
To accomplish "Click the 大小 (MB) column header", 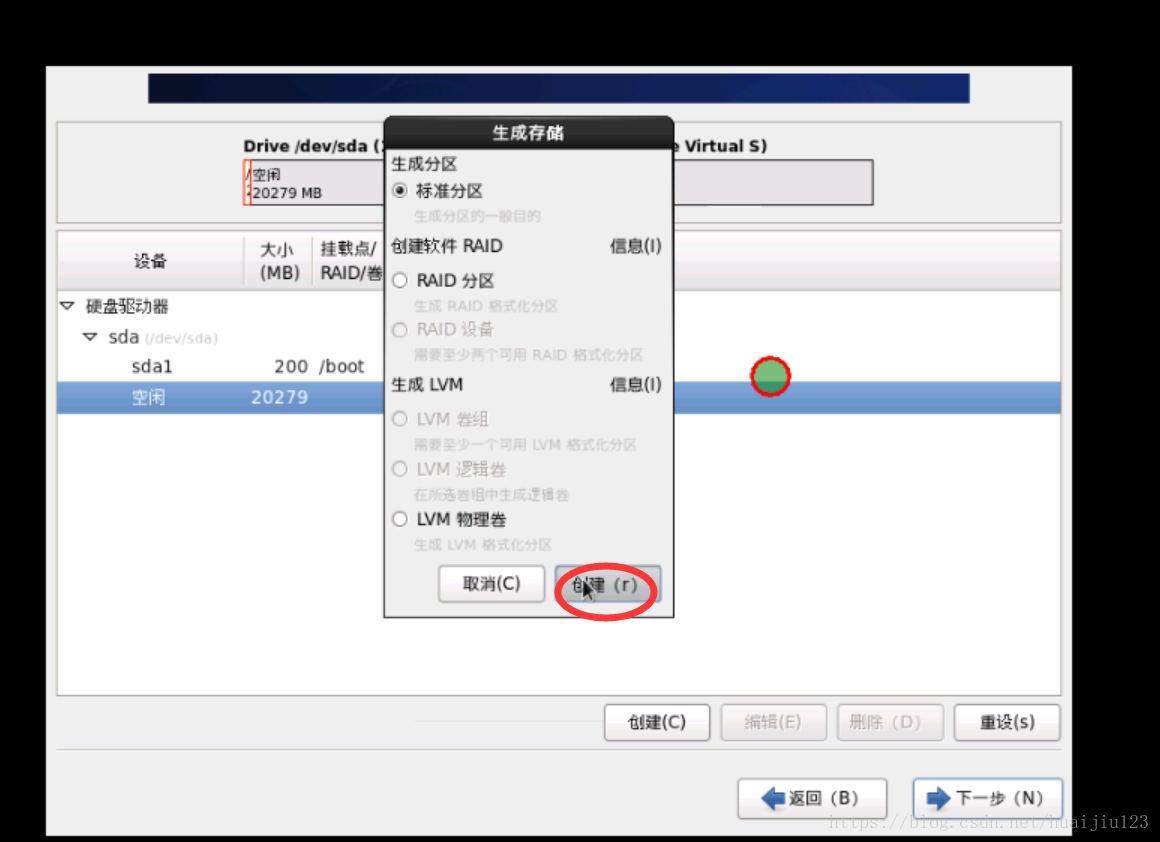I will click(279, 260).
